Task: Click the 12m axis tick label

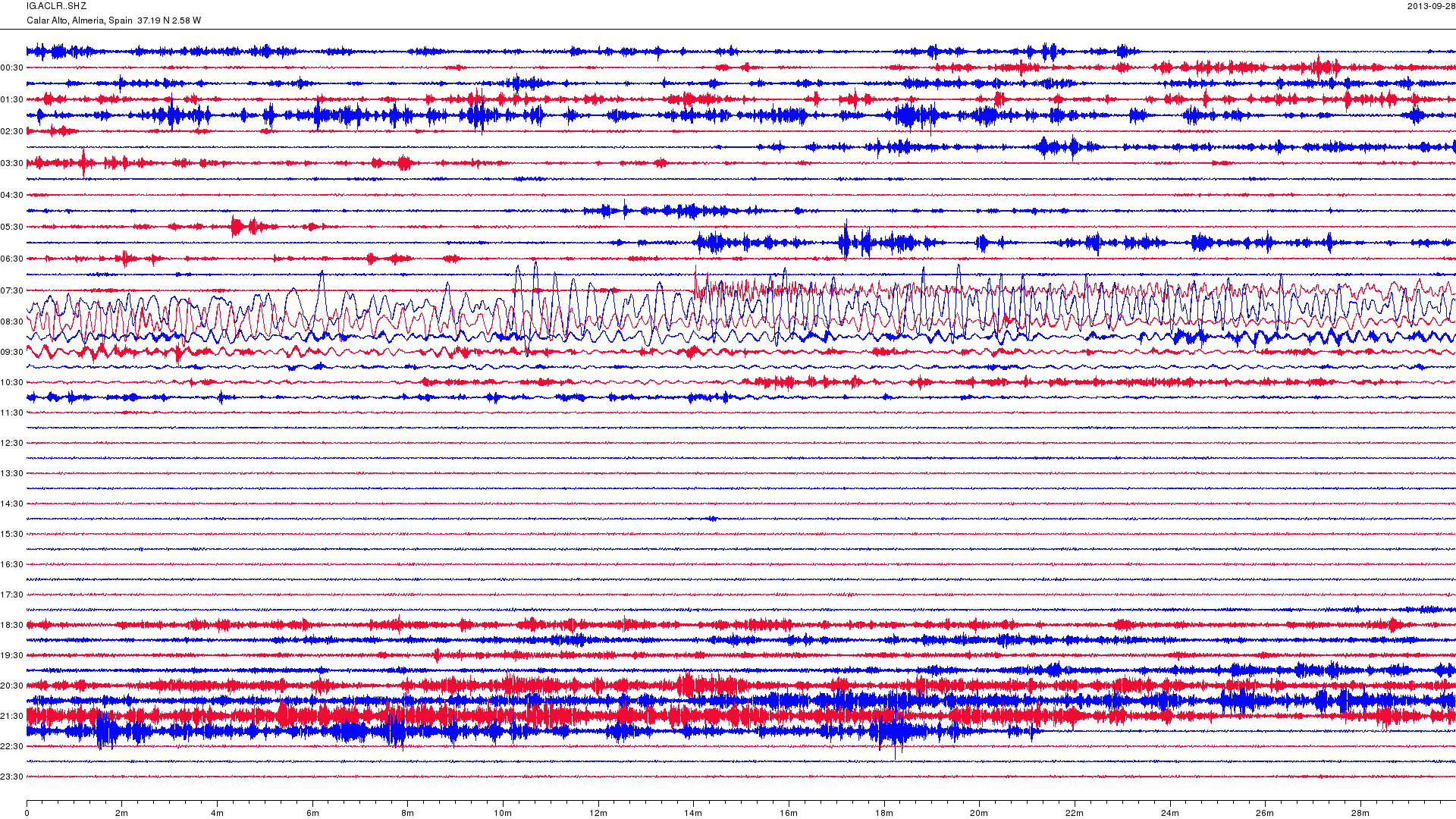Action: (x=598, y=814)
